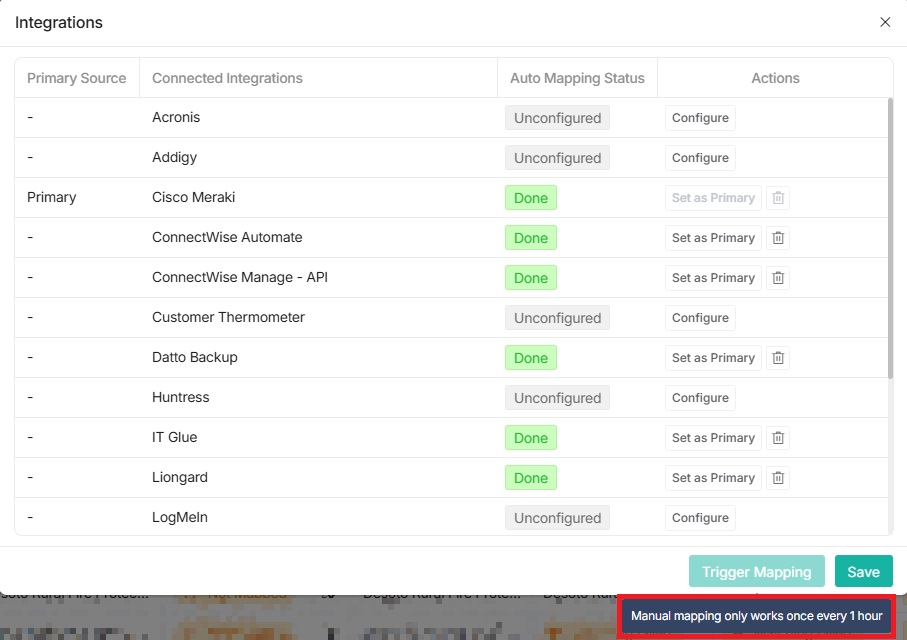Screen dimensions: 907x640
Task: Remove ConnectWise Automate using its trash icon
Action: click(x=778, y=238)
